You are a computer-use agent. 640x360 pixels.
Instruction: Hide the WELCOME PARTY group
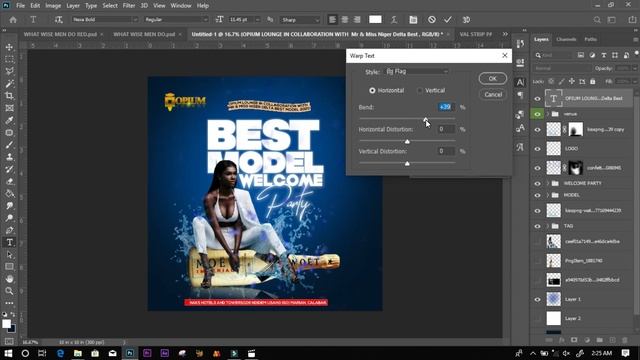pyautogui.click(x=537, y=183)
